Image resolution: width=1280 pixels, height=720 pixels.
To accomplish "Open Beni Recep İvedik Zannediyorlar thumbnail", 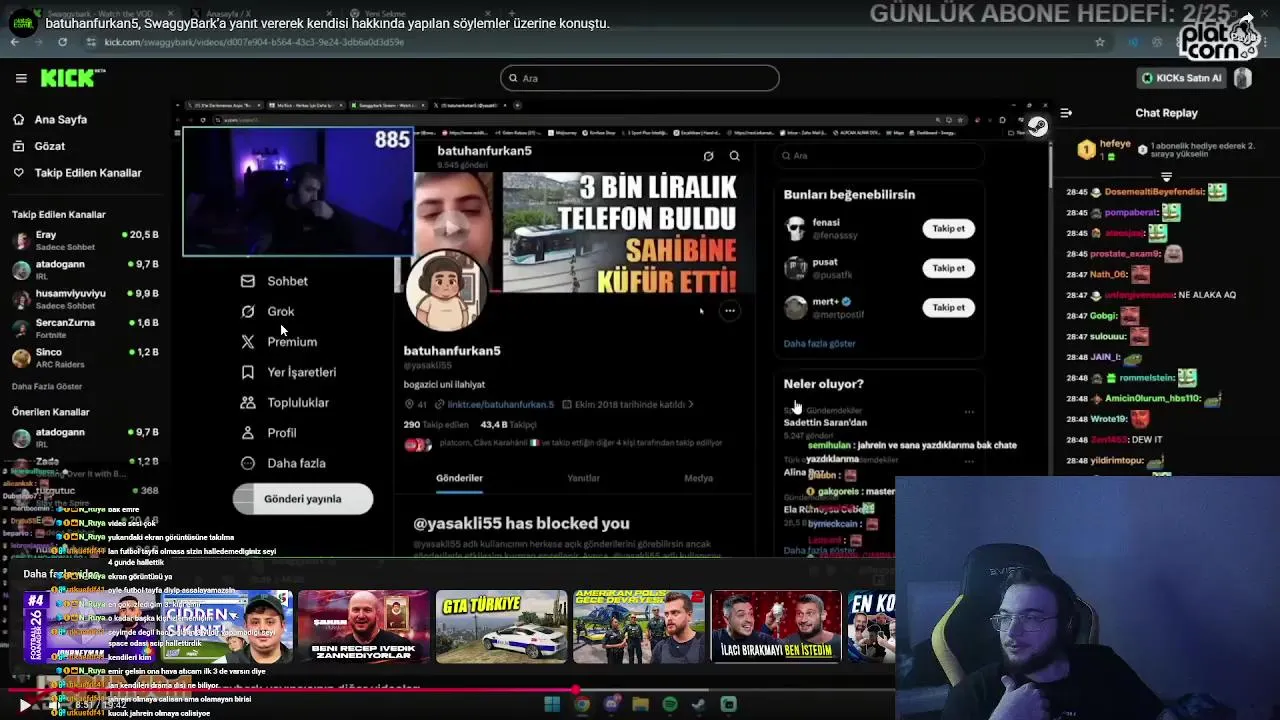I will [x=363, y=626].
